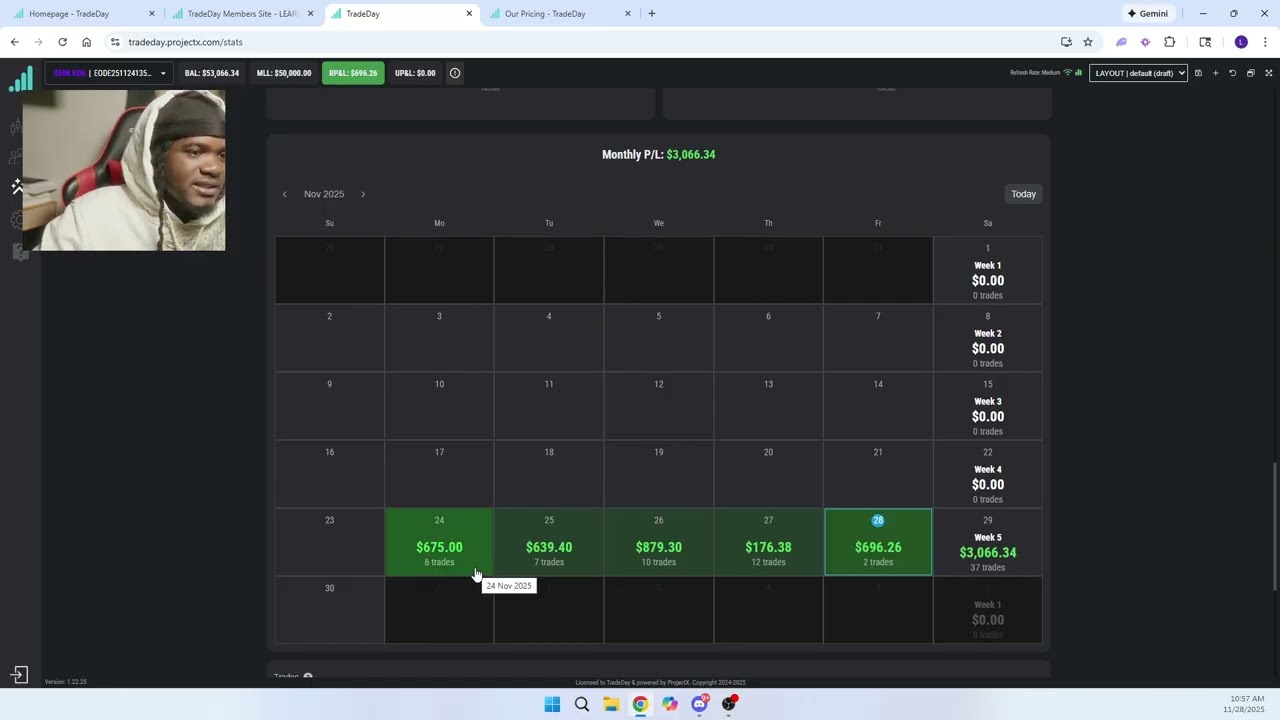Add a new layout with plus icon

pos(1215,73)
